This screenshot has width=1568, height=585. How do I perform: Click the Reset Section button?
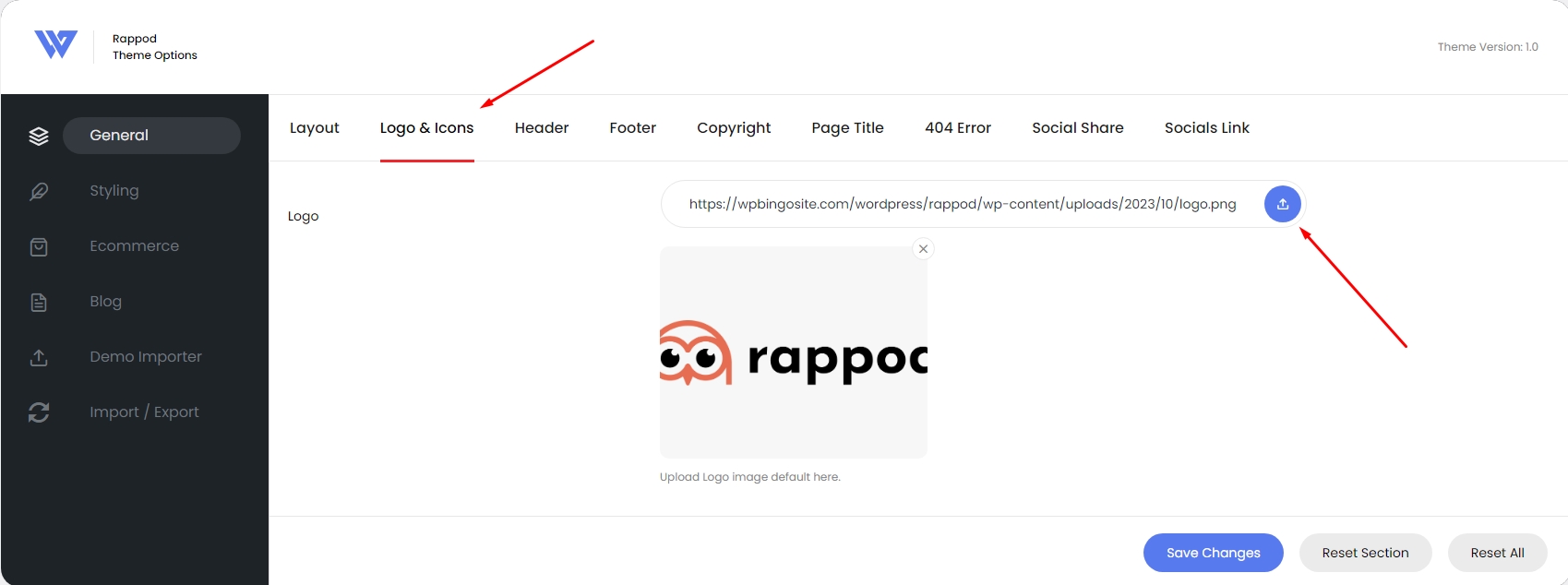click(1366, 553)
